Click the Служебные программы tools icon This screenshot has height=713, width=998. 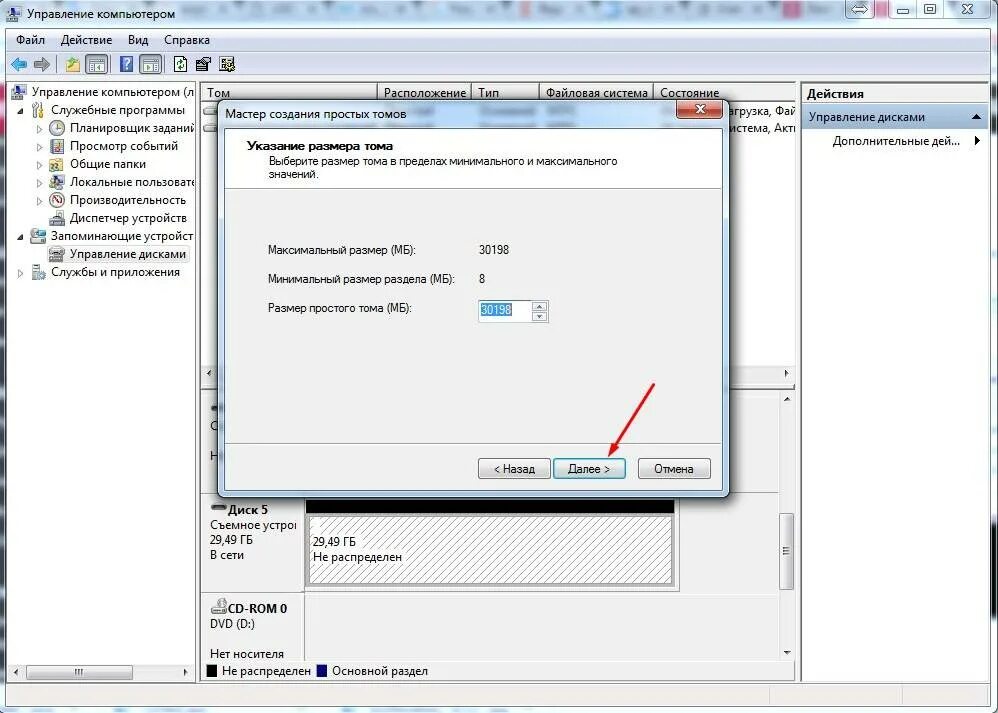point(38,110)
